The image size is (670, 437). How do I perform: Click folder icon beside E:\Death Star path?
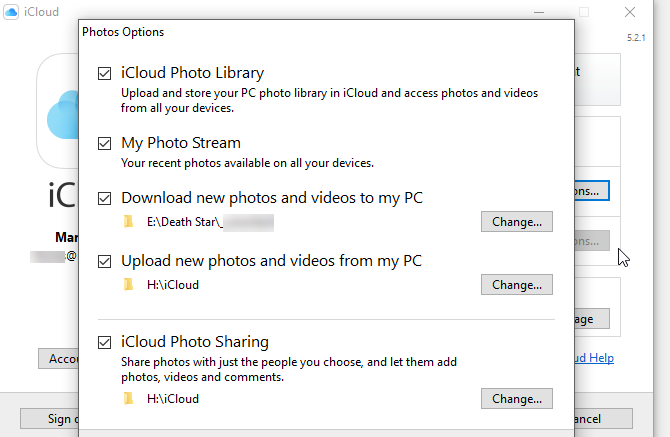(128, 222)
